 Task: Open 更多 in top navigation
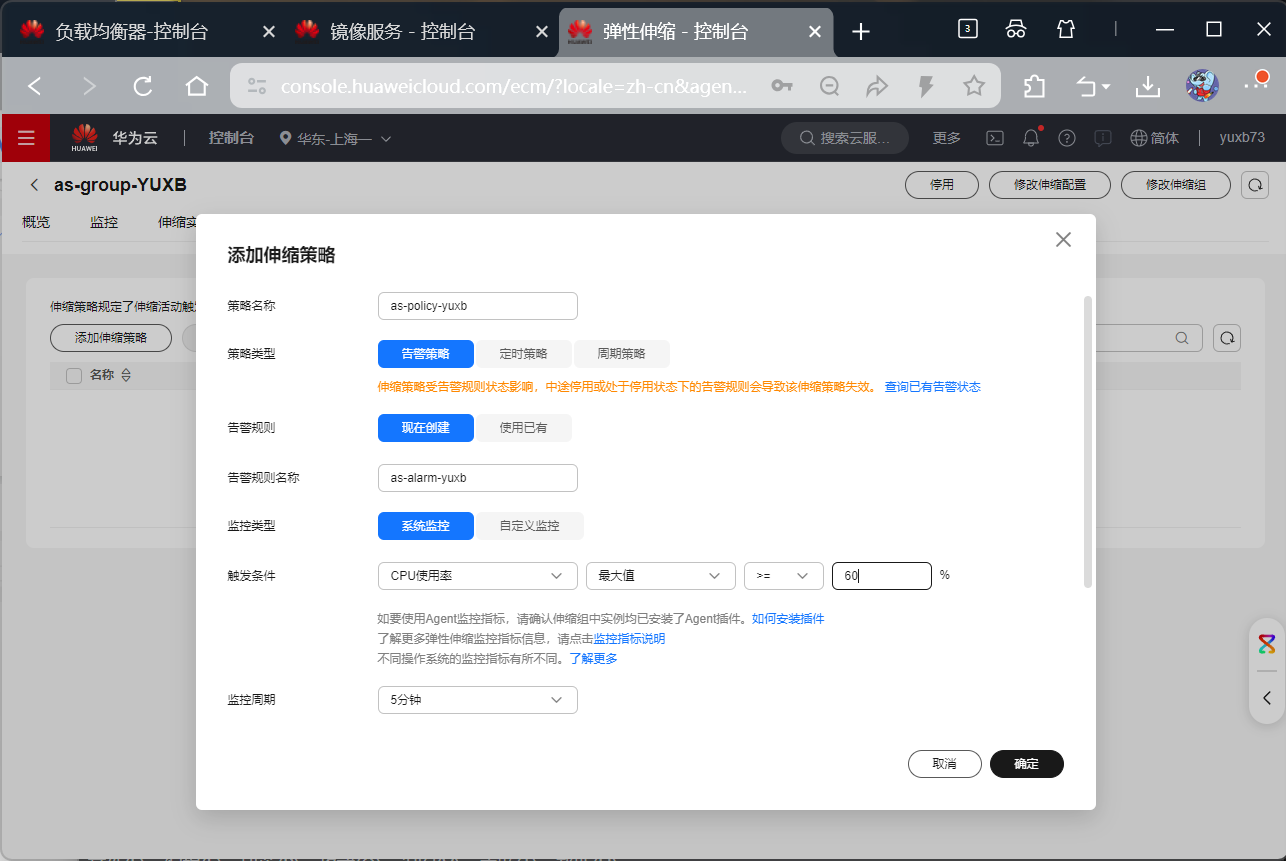946,138
